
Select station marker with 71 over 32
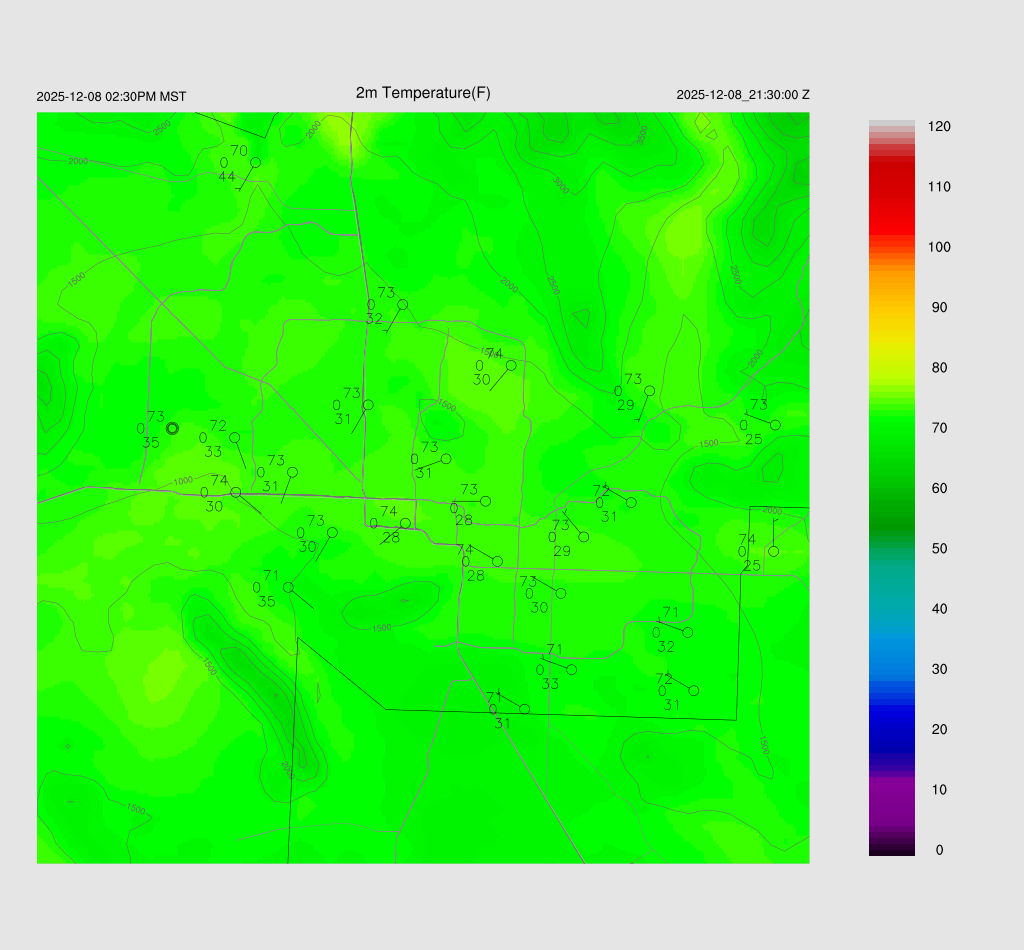click(x=688, y=632)
